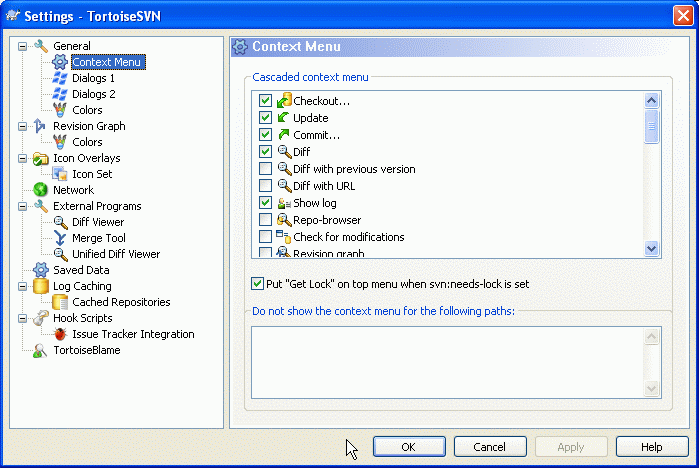Click the Repo-browser icon in list
The image size is (699, 468).
tap(284, 220)
